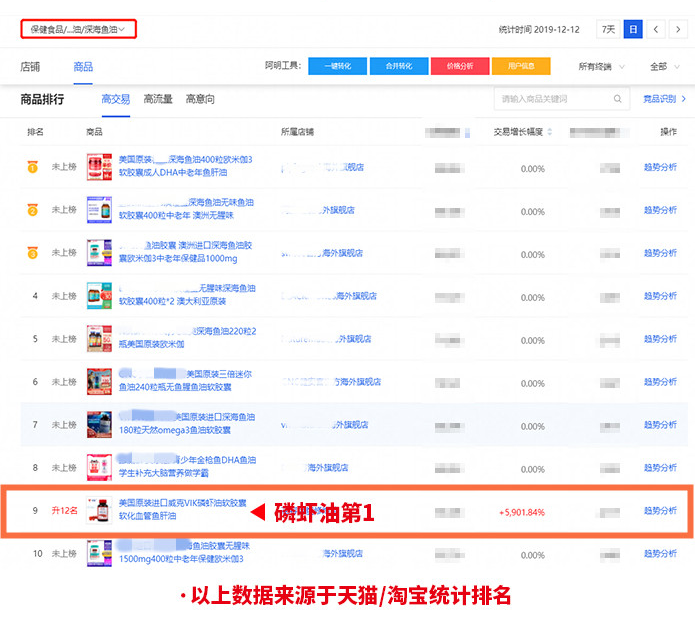Click the product keyword search field
696x621 pixels.
click(x=550, y=99)
